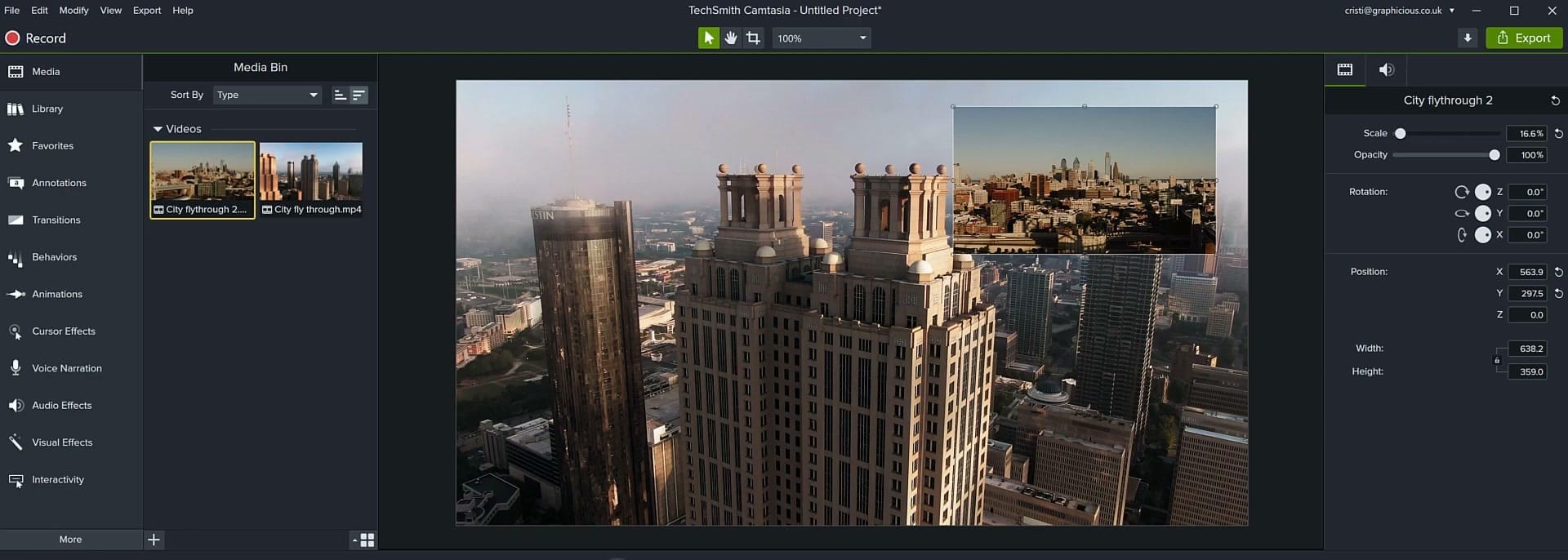Image resolution: width=1568 pixels, height=560 pixels.
Task: Select the Pan hand tool
Action: click(730, 38)
